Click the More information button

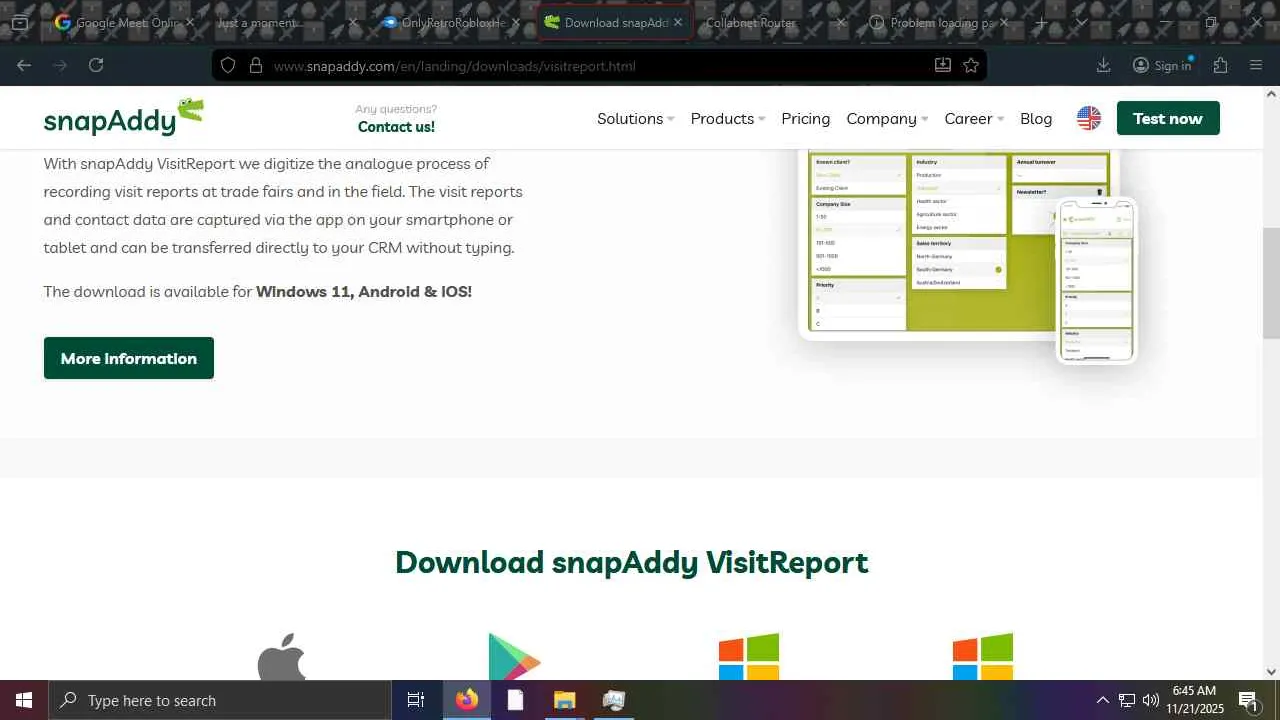tap(129, 358)
